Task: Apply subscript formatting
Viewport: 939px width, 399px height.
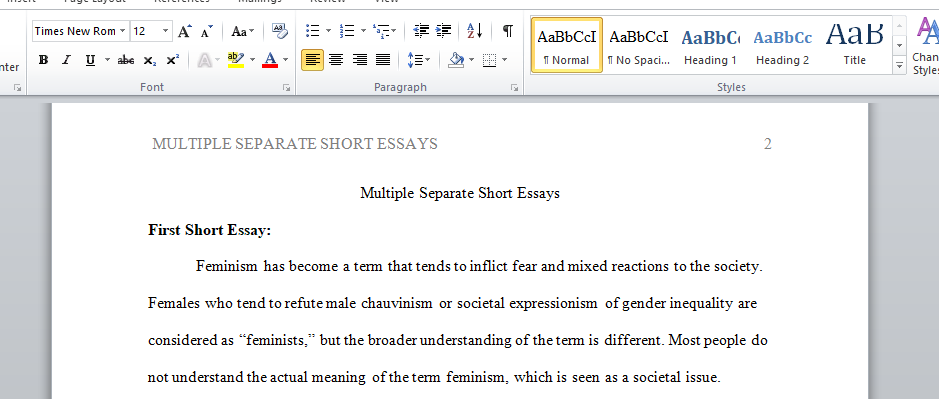Action: tap(150, 60)
